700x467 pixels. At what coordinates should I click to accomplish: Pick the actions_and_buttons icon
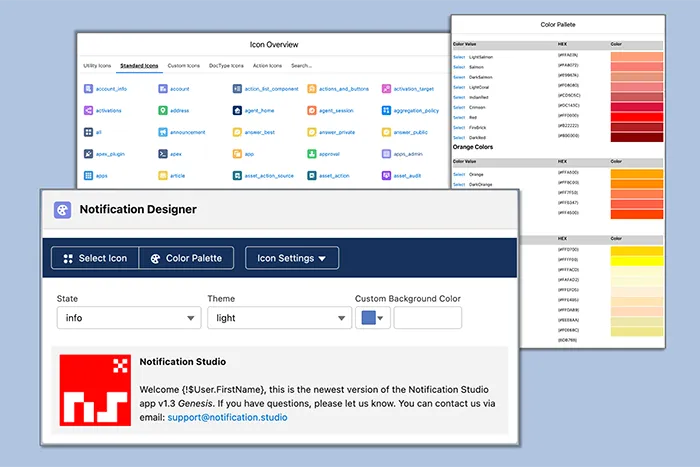[312, 89]
